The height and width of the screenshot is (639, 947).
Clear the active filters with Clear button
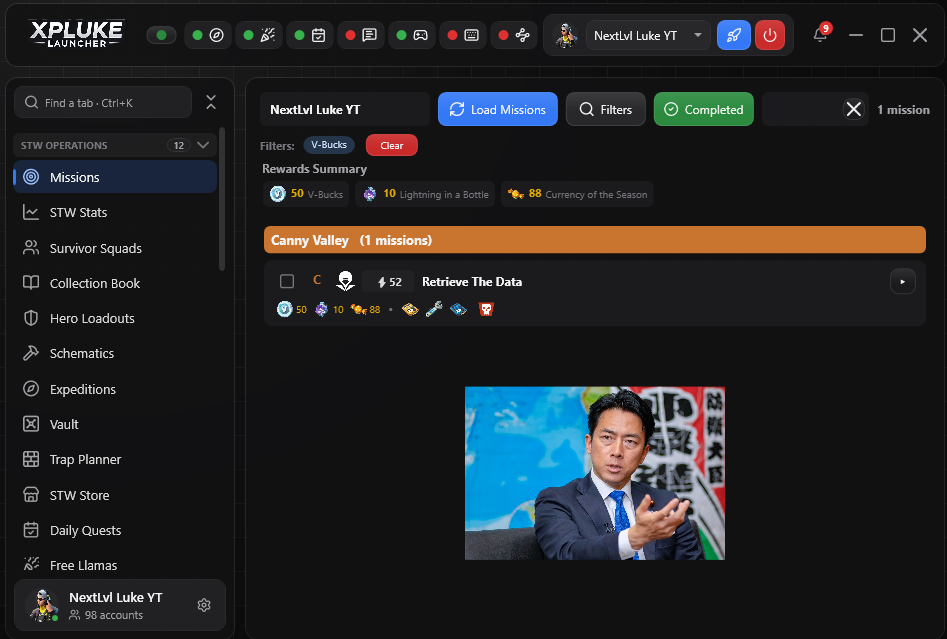click(x=392, y=145)
